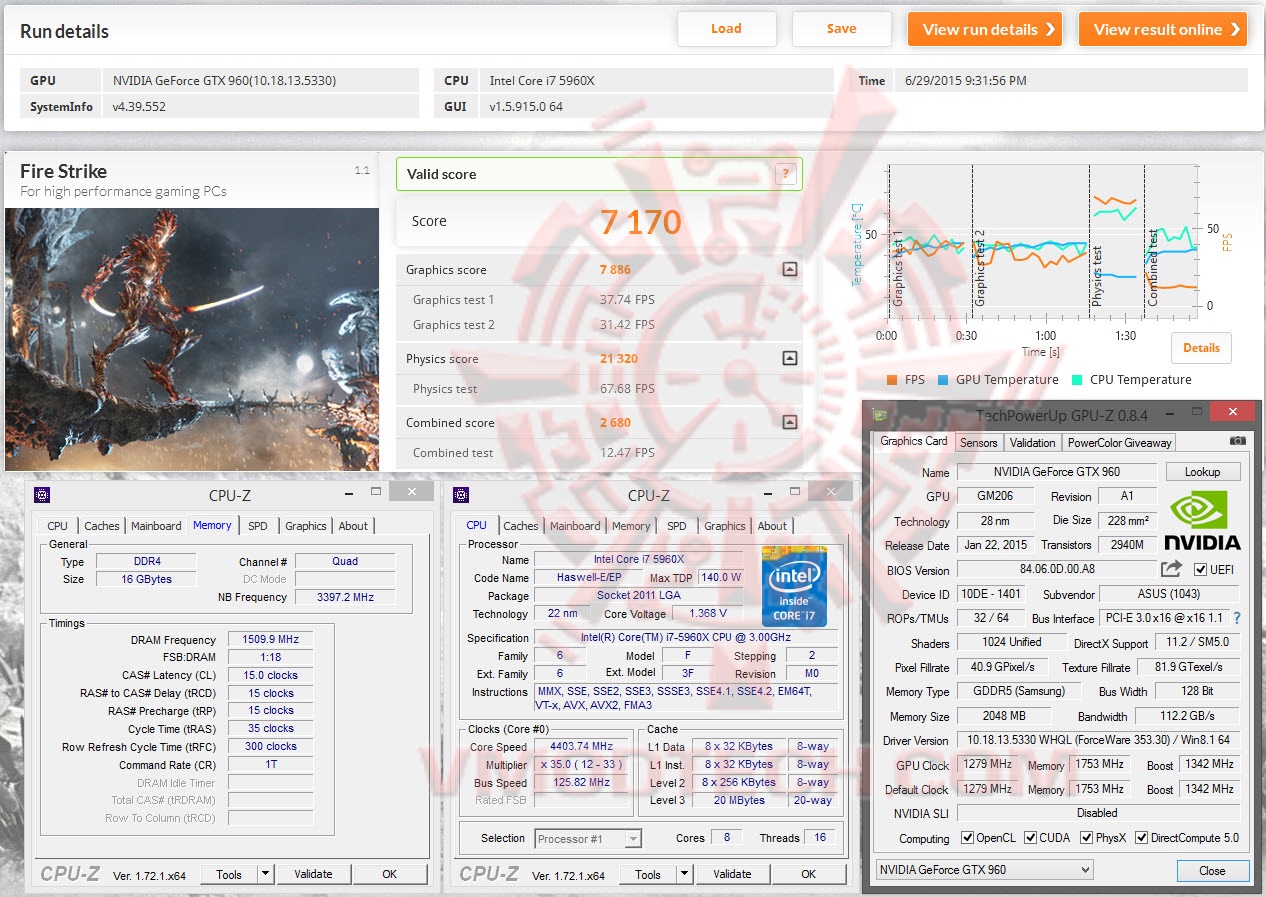This screenshot has height=897, width=1266.
Task: Open Memory tab in right CPU-Z window
Action: pyautogui.click(x=631, y=526)
